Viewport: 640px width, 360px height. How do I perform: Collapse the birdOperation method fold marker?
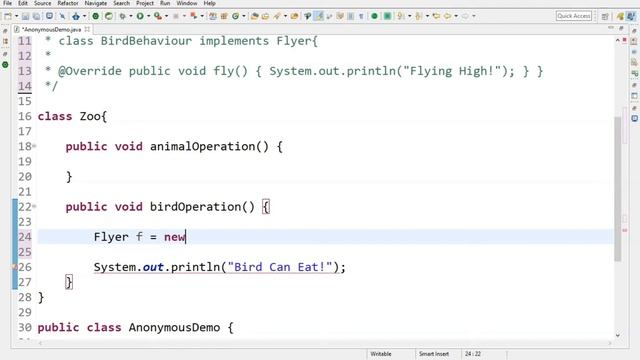(34, 207)
